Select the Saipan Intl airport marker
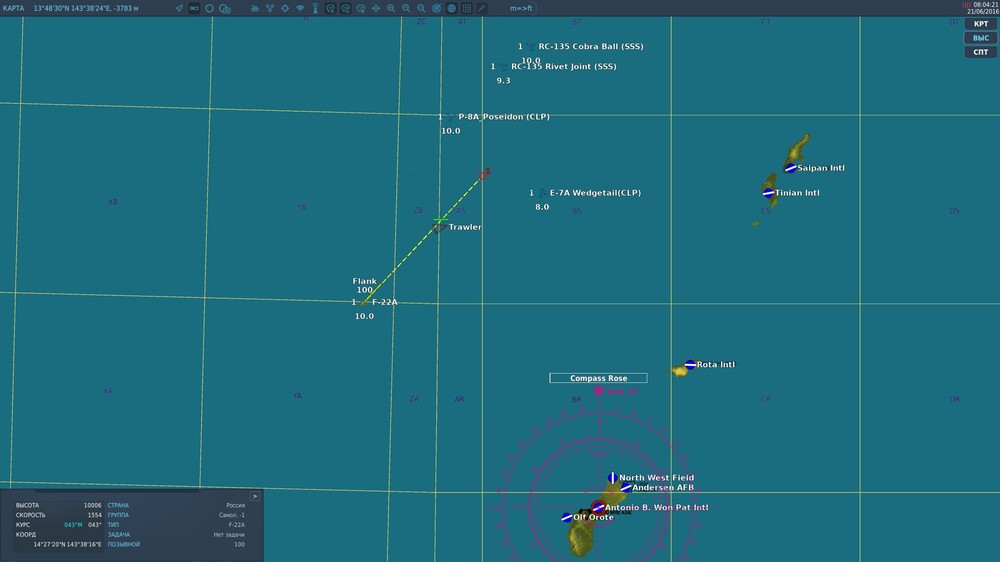 click(x=791, y=168)
